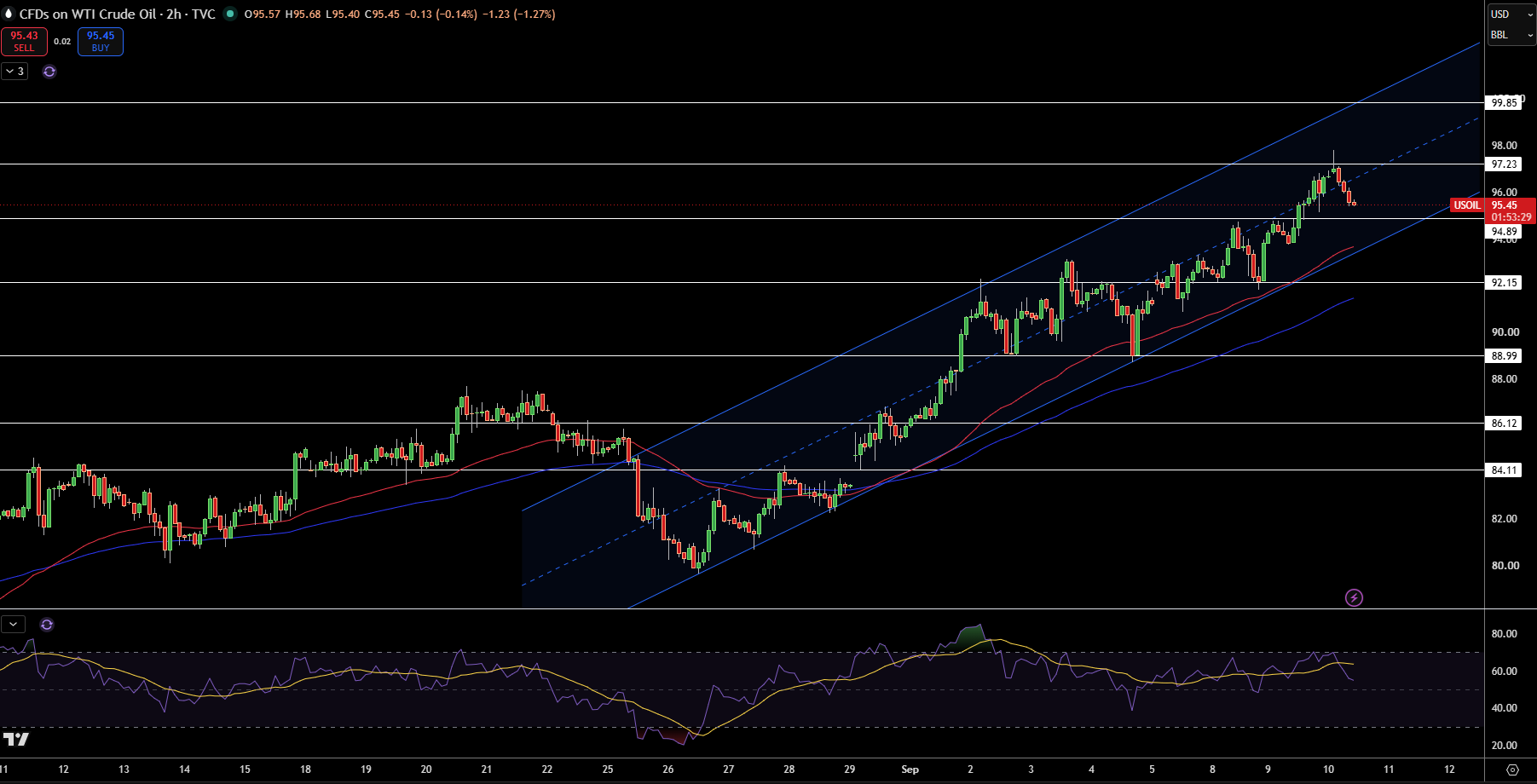Open the USD currency dropdown
This screenshot has height=784, width=1537.
coord(1511,14)
